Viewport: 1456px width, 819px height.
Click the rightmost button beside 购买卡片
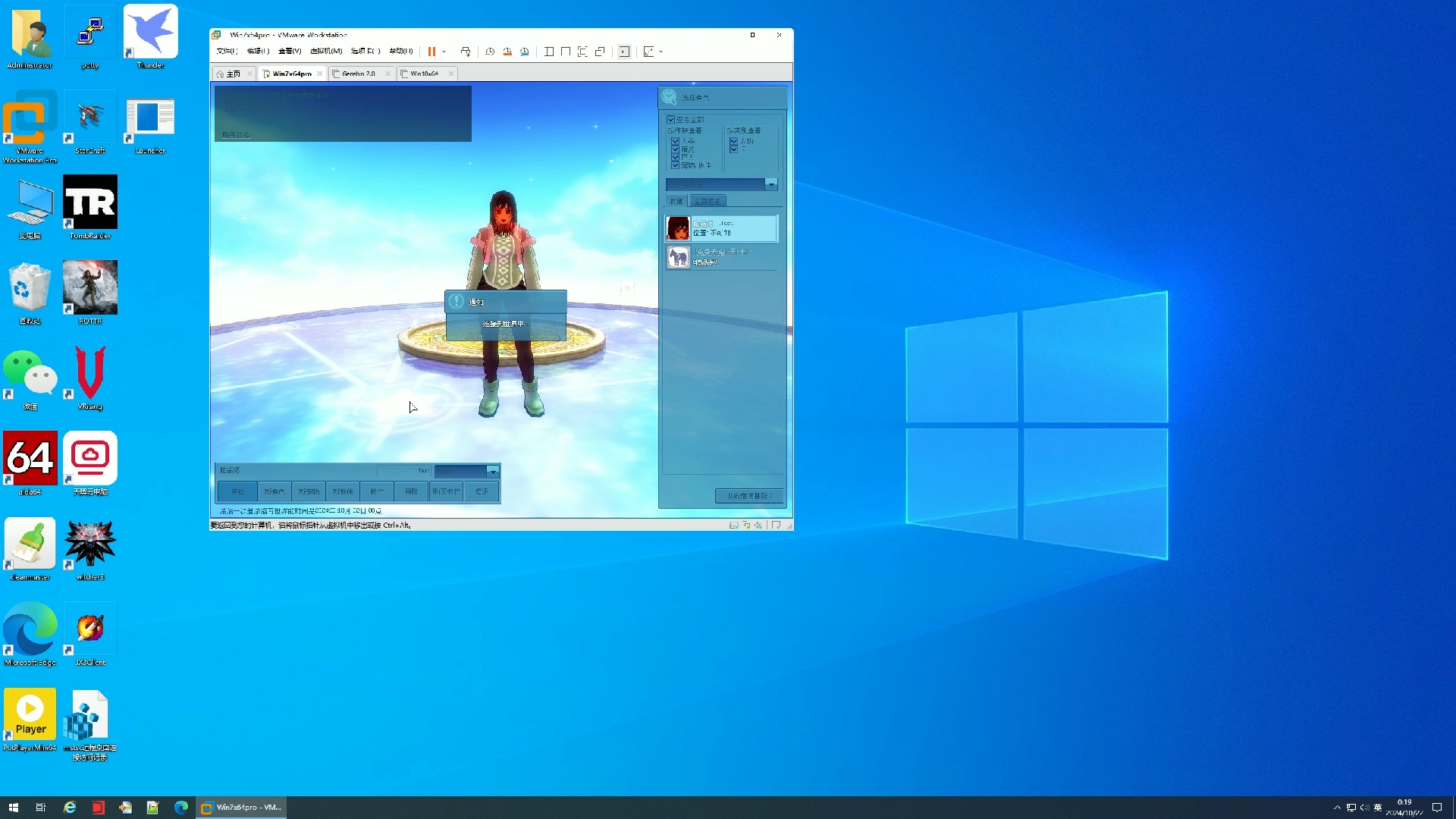point(482,491)
